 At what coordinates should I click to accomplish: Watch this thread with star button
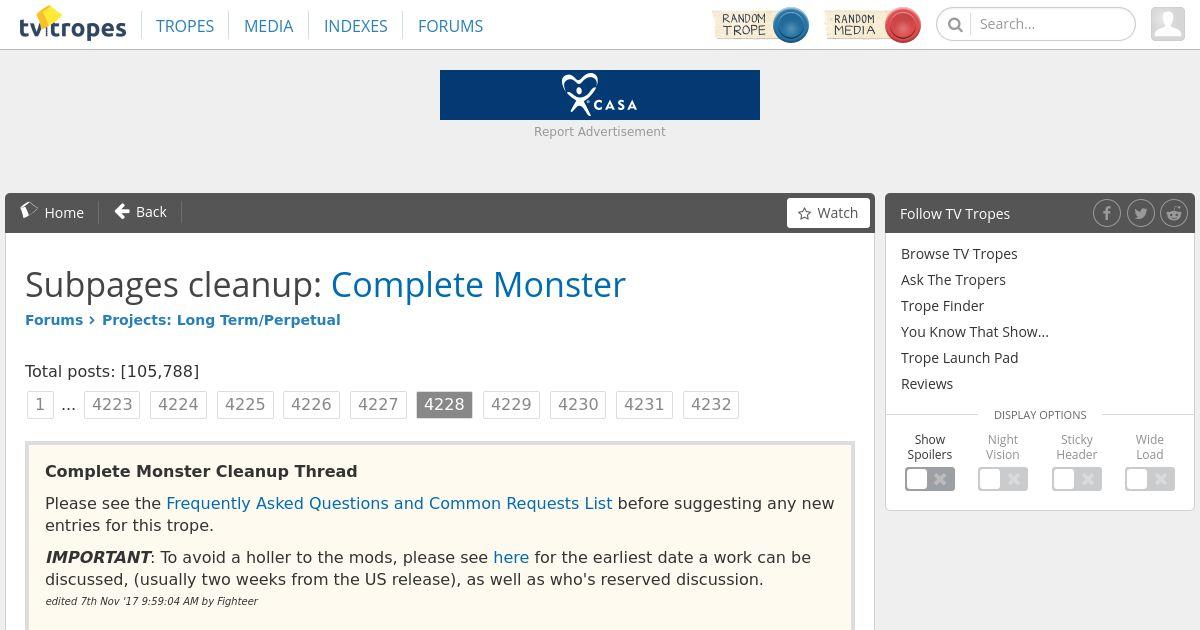[828, 213]
